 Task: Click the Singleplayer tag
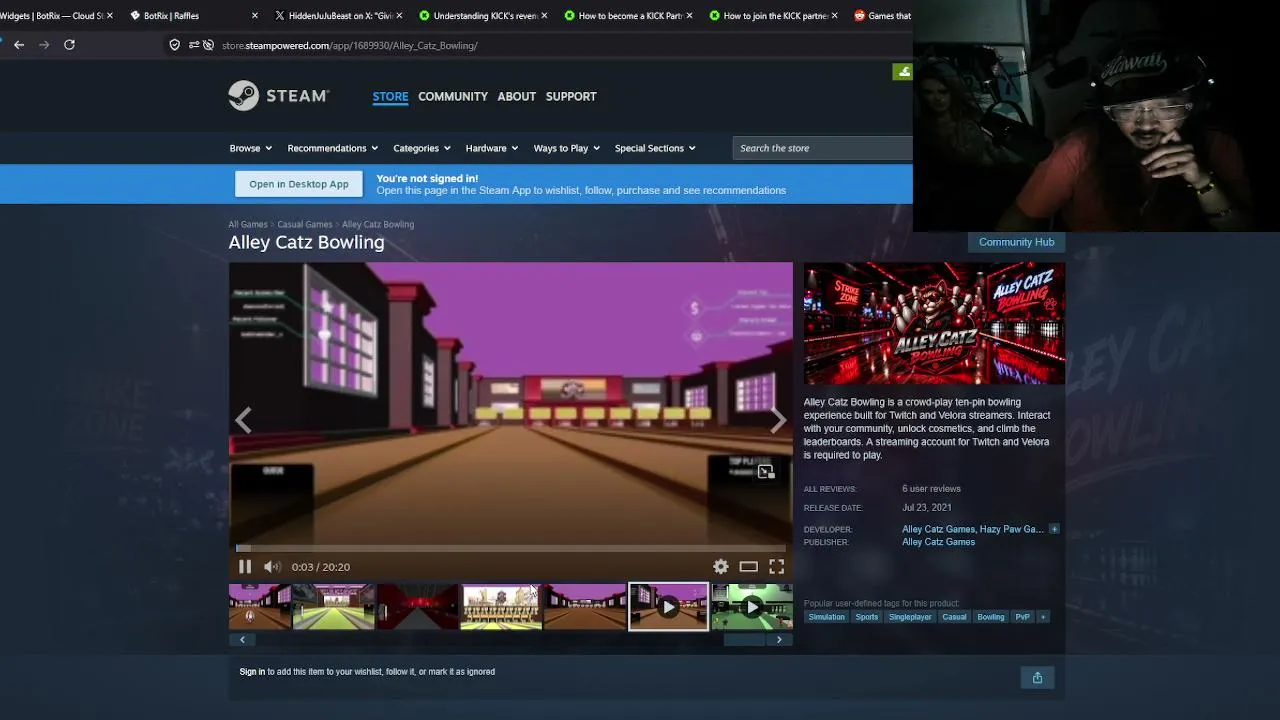910,617
